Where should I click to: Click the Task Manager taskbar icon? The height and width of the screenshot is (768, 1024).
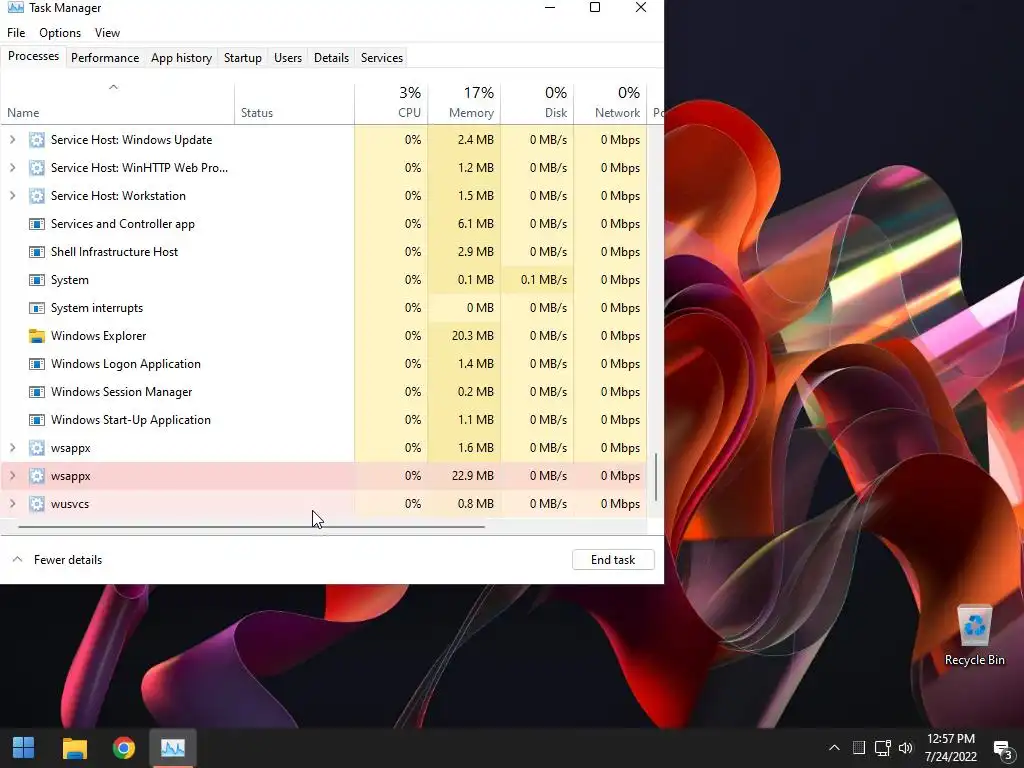(x=173, y=748)
